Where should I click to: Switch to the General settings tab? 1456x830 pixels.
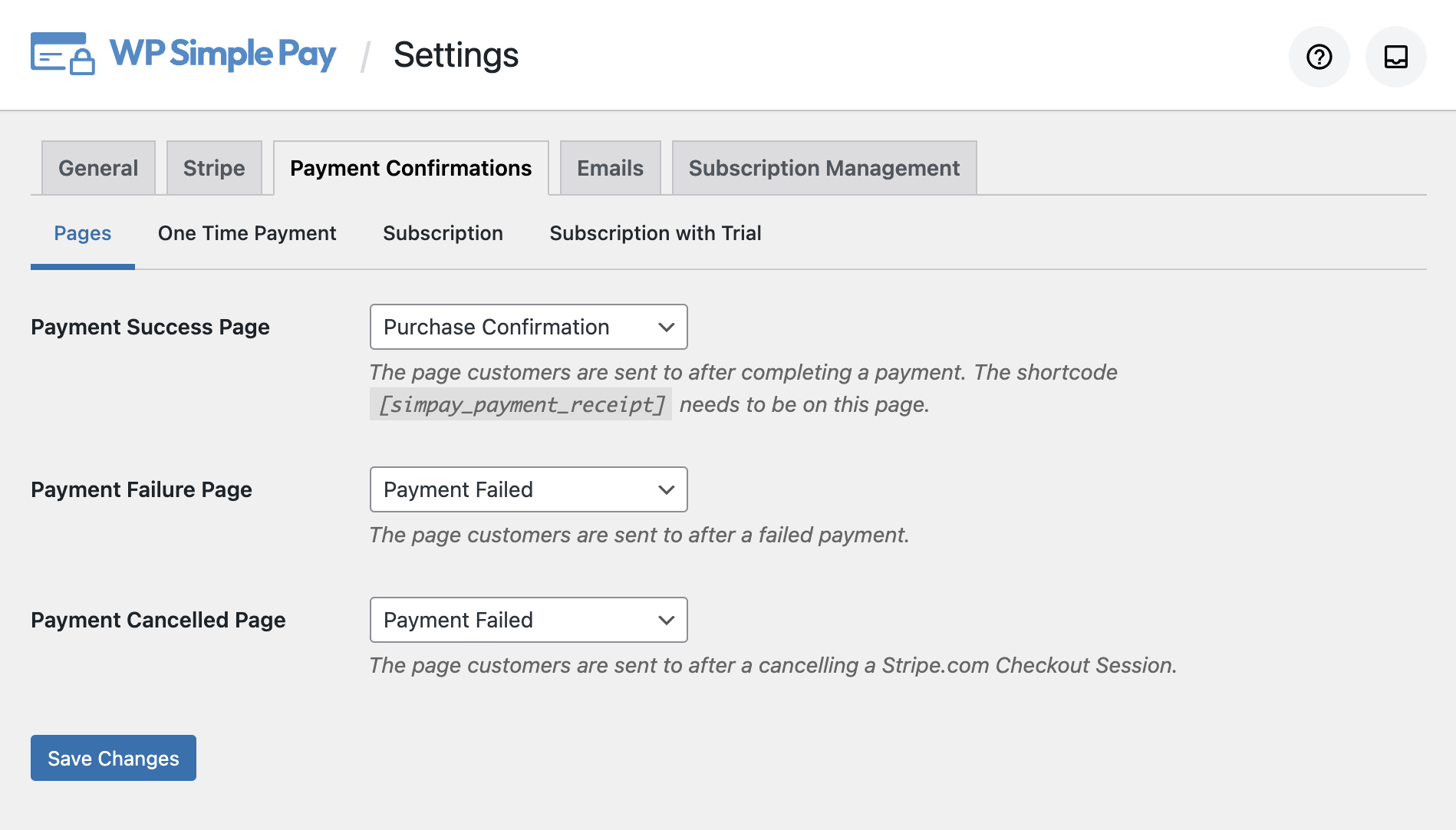(x=98, y=168)
